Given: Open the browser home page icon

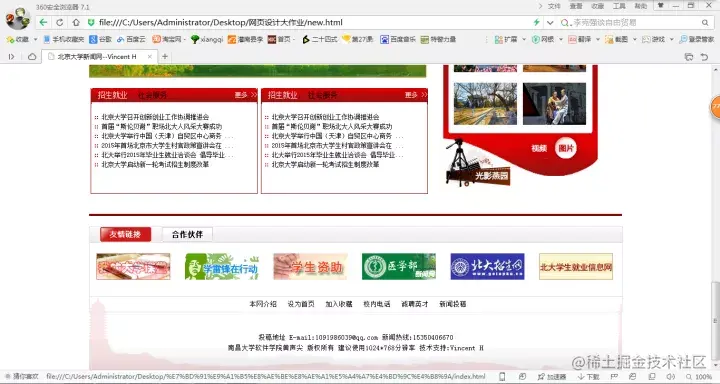Looking at the screenshot, I should point(76,22).
